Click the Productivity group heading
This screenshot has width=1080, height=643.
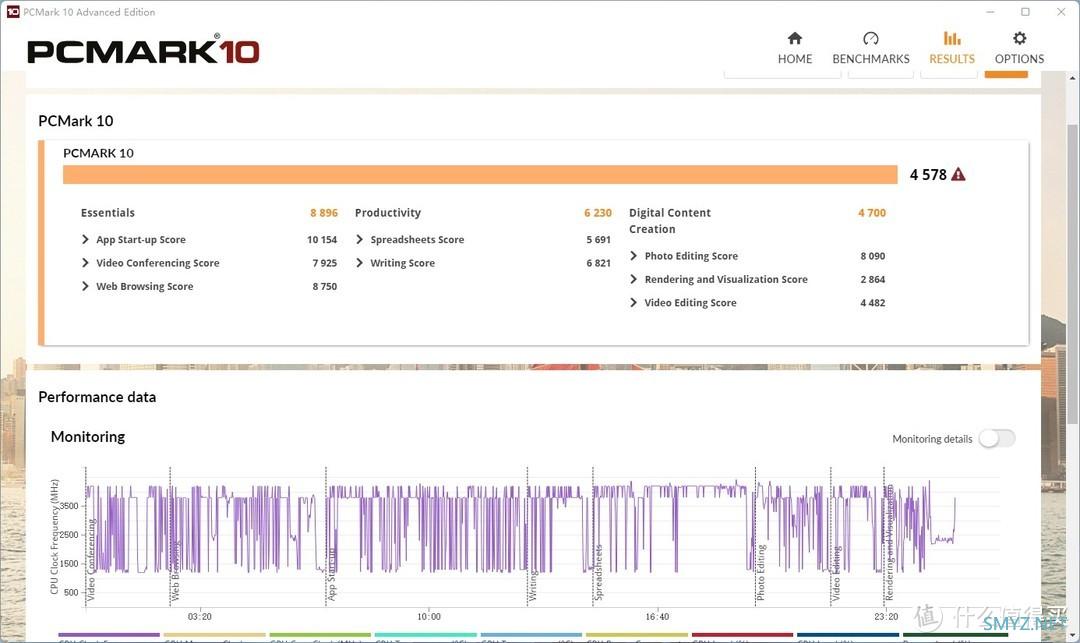(388, 213)
